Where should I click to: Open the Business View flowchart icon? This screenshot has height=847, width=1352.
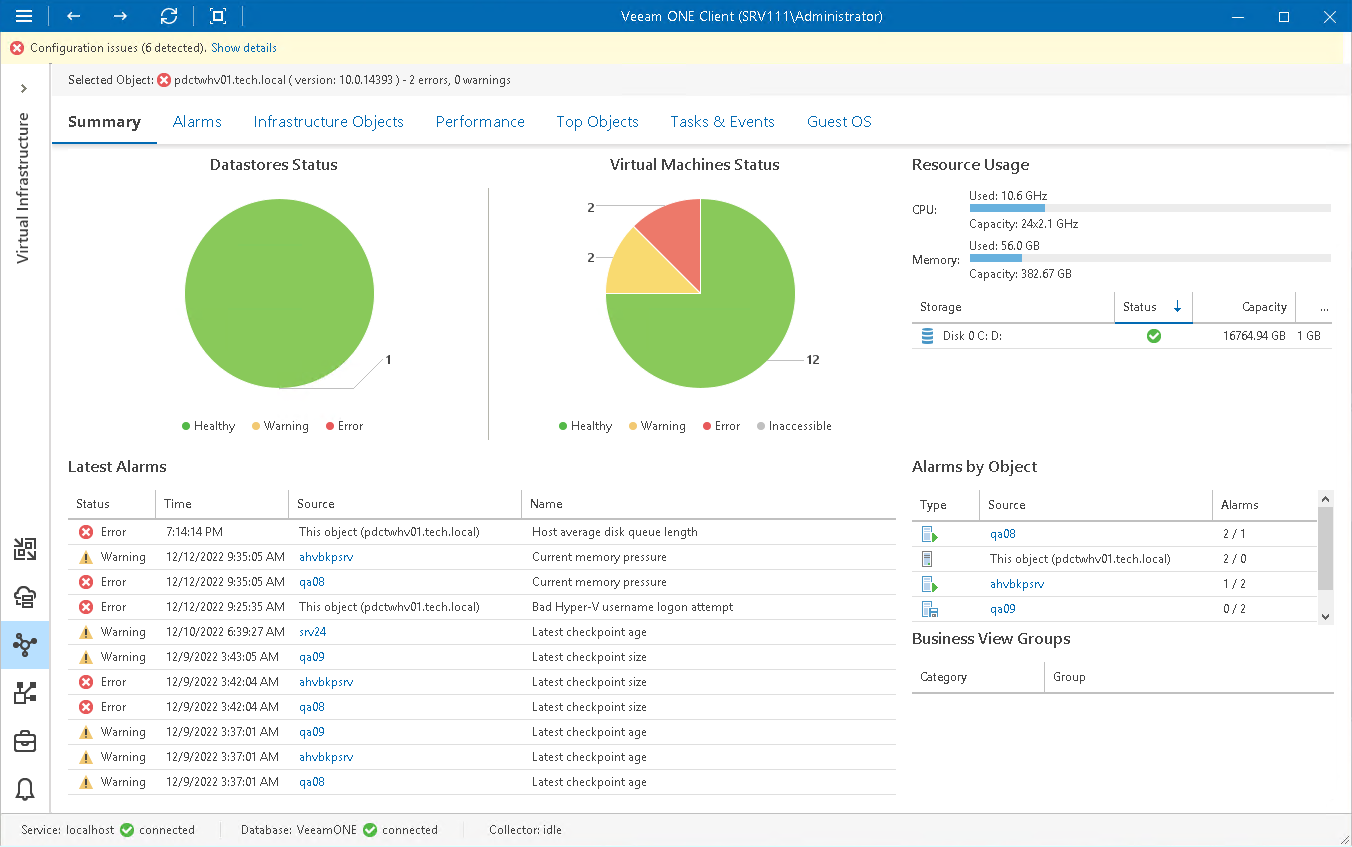click(x=25, y=692)
